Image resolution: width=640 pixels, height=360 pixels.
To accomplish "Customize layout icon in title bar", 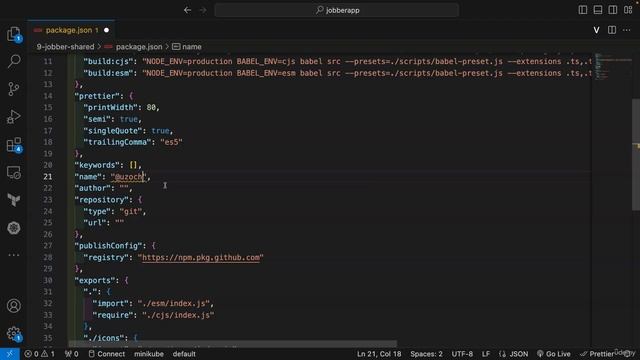I will pyautogui.click(x=628, y=10).
